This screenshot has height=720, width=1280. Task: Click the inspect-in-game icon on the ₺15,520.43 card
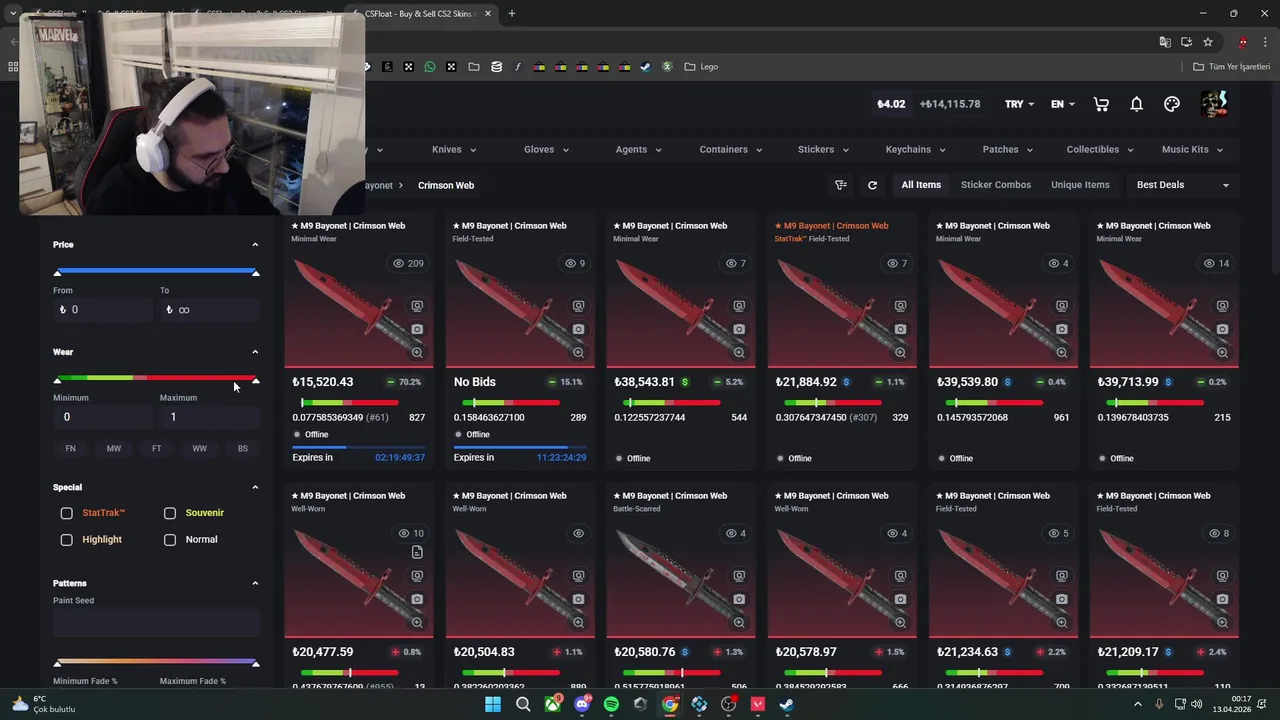pos(417,306)
